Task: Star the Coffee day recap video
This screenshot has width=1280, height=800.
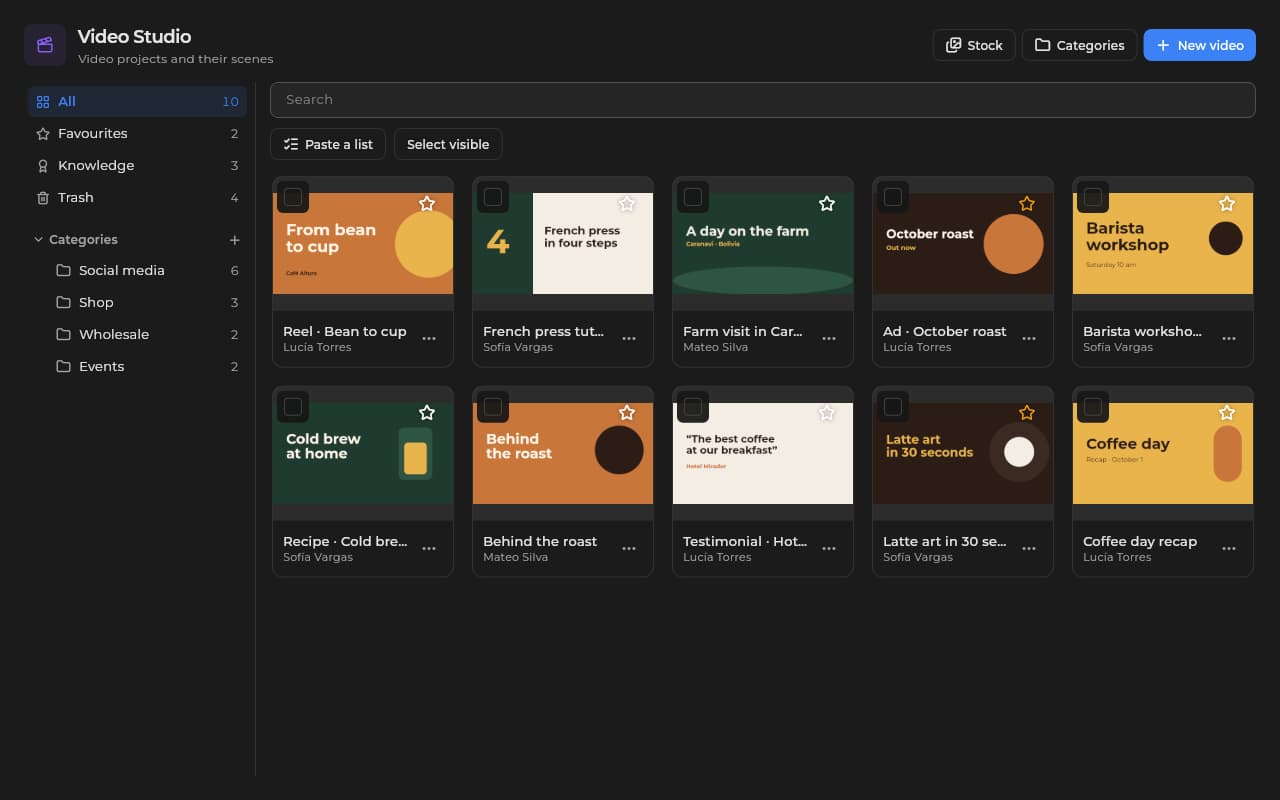Action: point(1227,412)
